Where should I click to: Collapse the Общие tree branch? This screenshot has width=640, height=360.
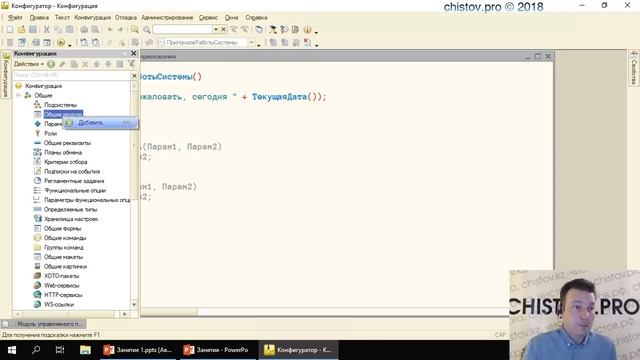18,95
